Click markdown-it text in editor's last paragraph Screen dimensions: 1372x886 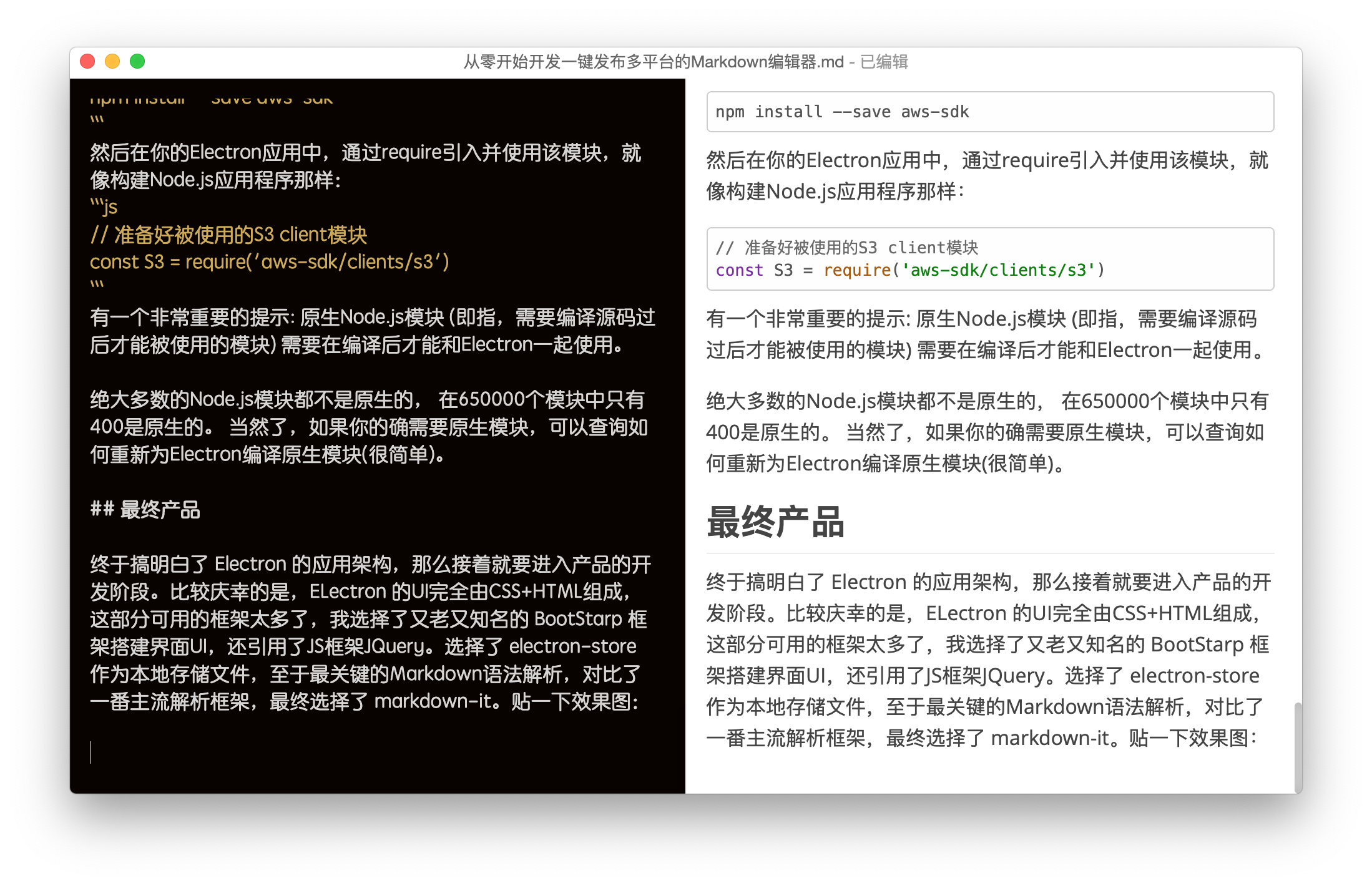tap(433, 701)
